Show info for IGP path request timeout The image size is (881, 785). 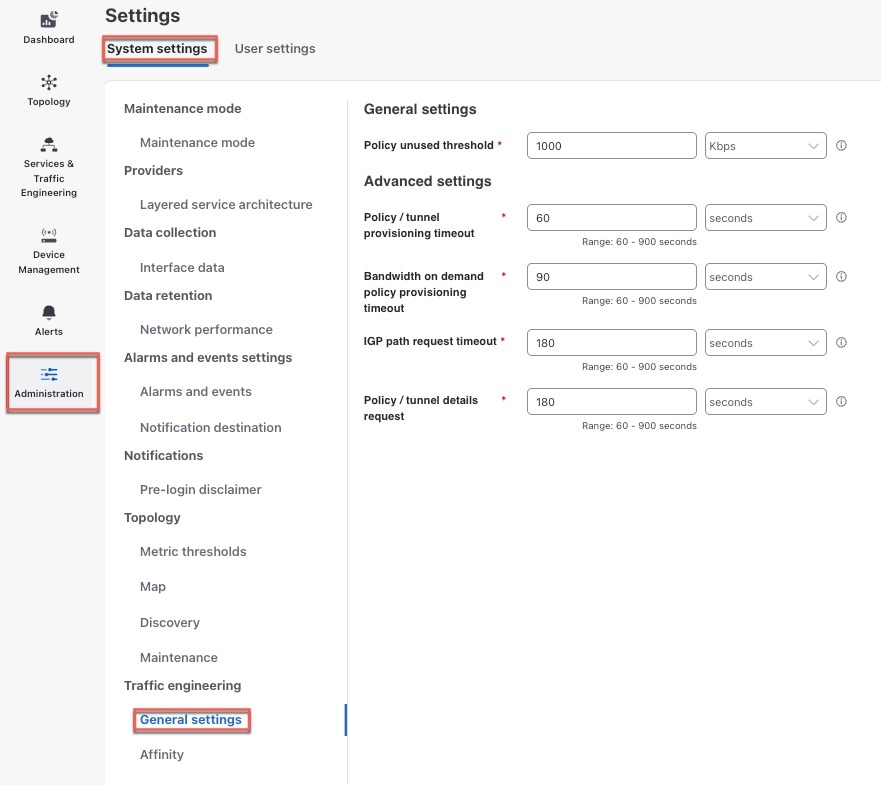coord(841,343)
